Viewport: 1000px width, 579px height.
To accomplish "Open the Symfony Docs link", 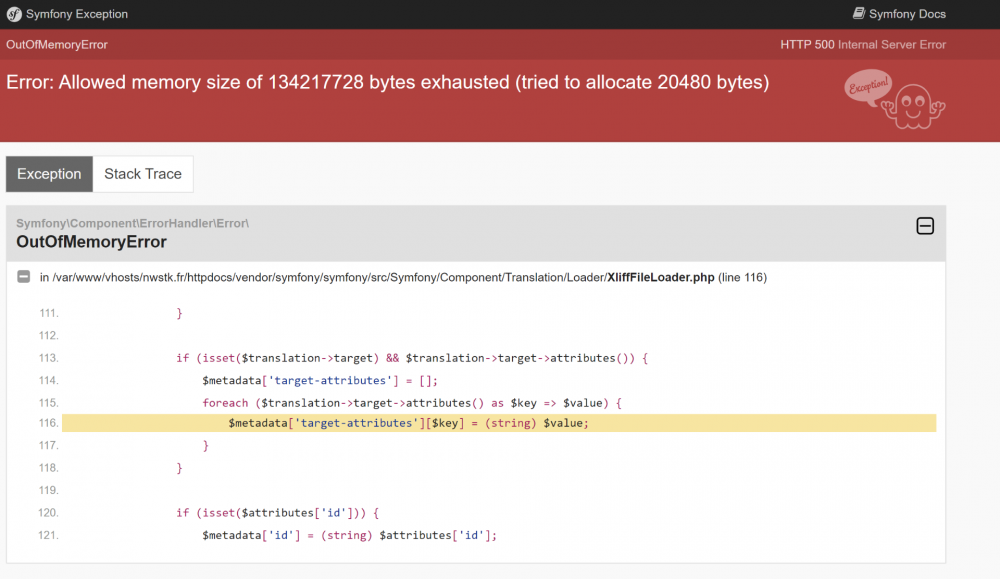I will tap(899, 14).
